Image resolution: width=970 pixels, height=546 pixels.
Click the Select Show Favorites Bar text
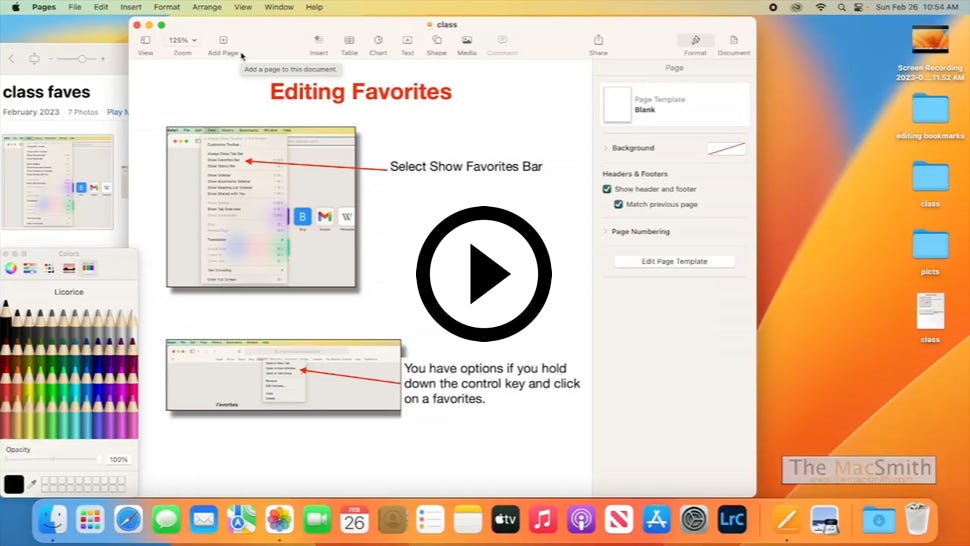(466, 166)
